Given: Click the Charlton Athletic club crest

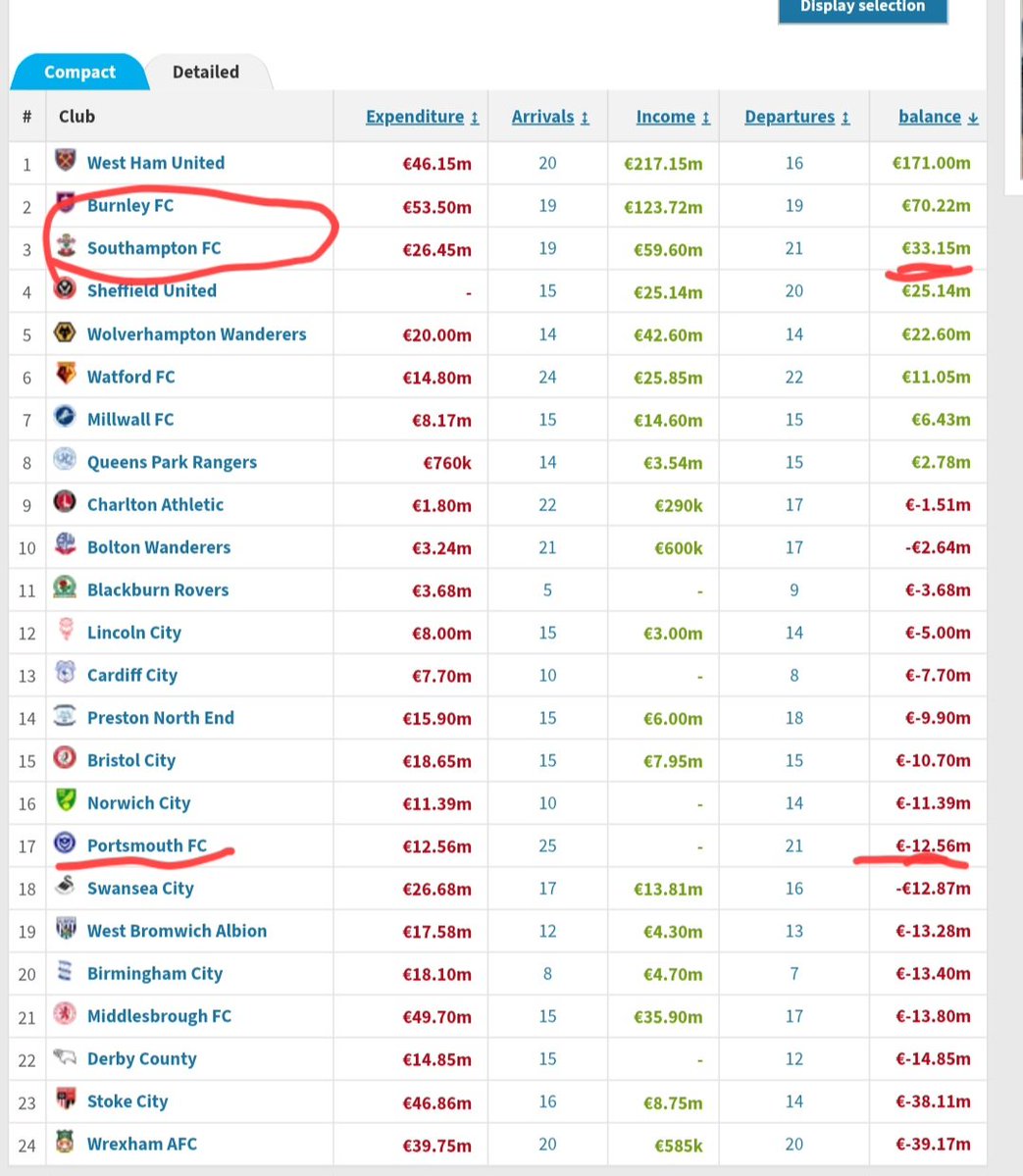Looking at the screenshot, I should point(66,502).
